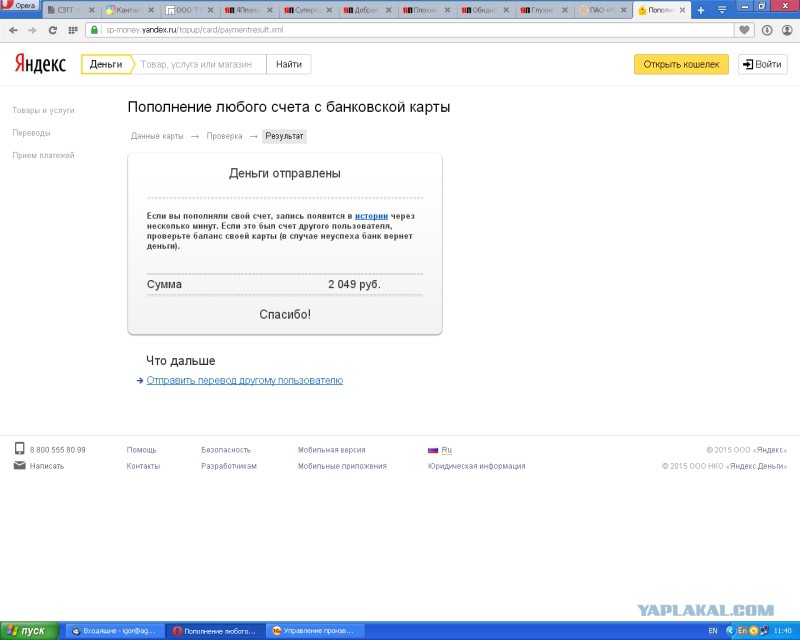This screenshot has height=640, width=800.
Task: Open the Помощь footer link
Action: coord(141,450)
